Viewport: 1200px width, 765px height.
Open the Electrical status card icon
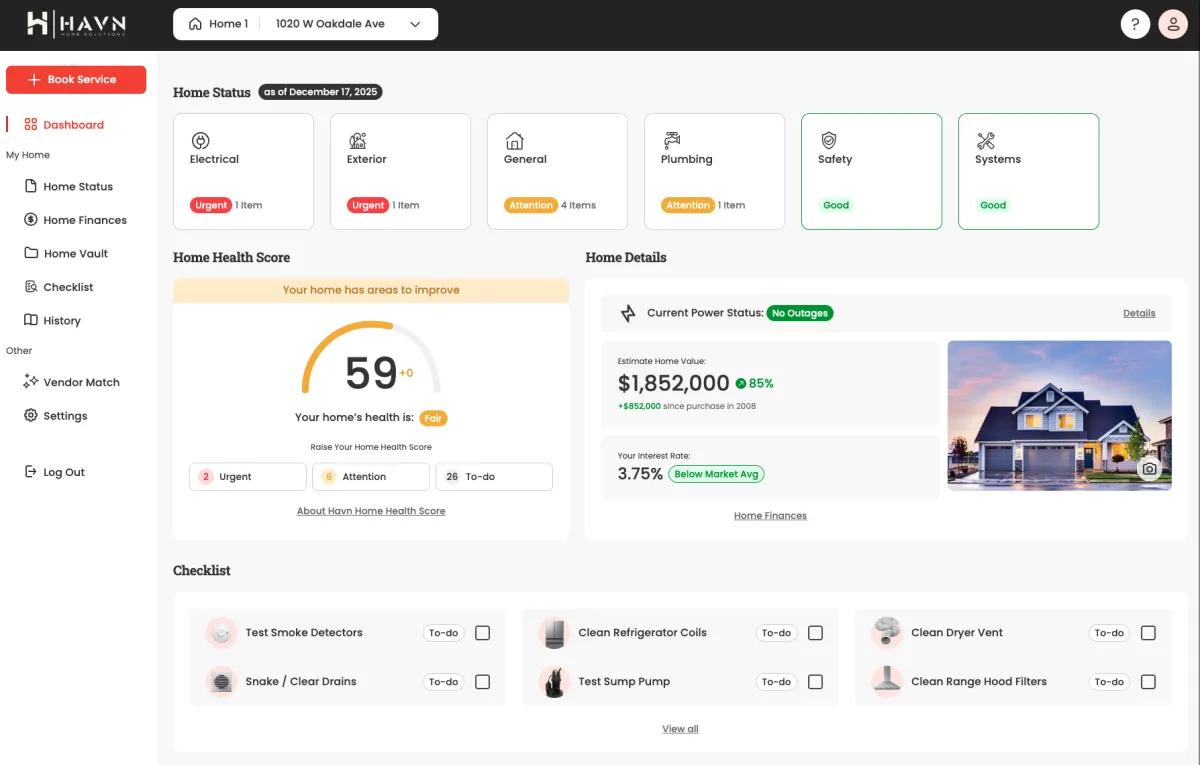click(200, 141)
